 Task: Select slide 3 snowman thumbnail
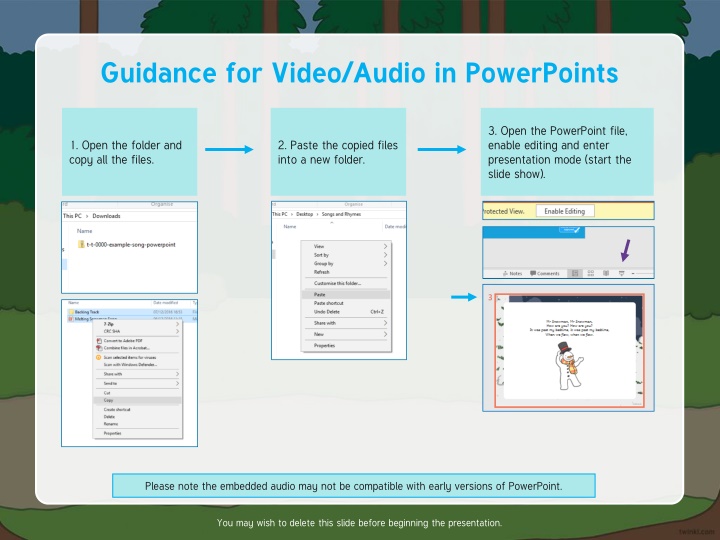(x=569, y=351)
